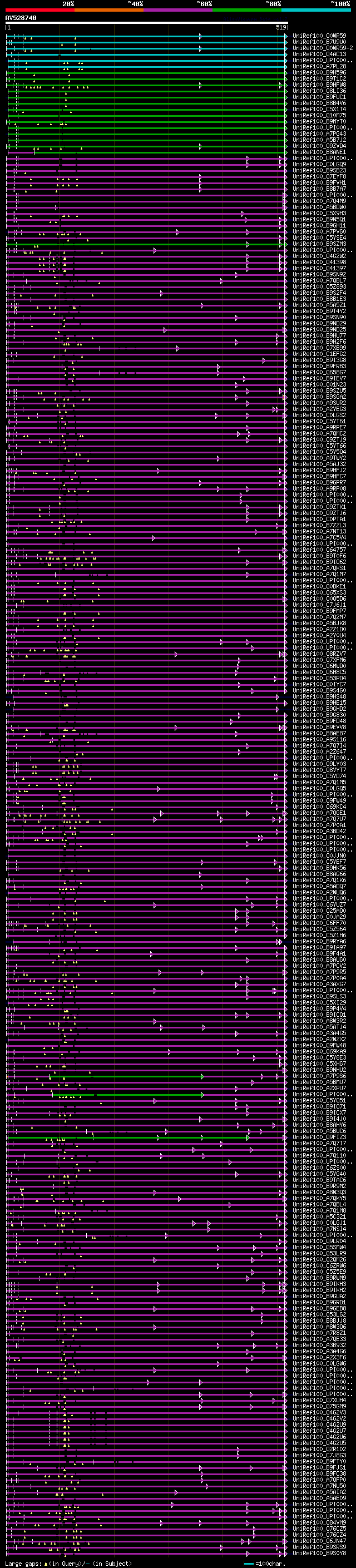Select label UniRef100_A7QMC2
The height and width of the screenshot is (1568, 356).
pos(319,433)
